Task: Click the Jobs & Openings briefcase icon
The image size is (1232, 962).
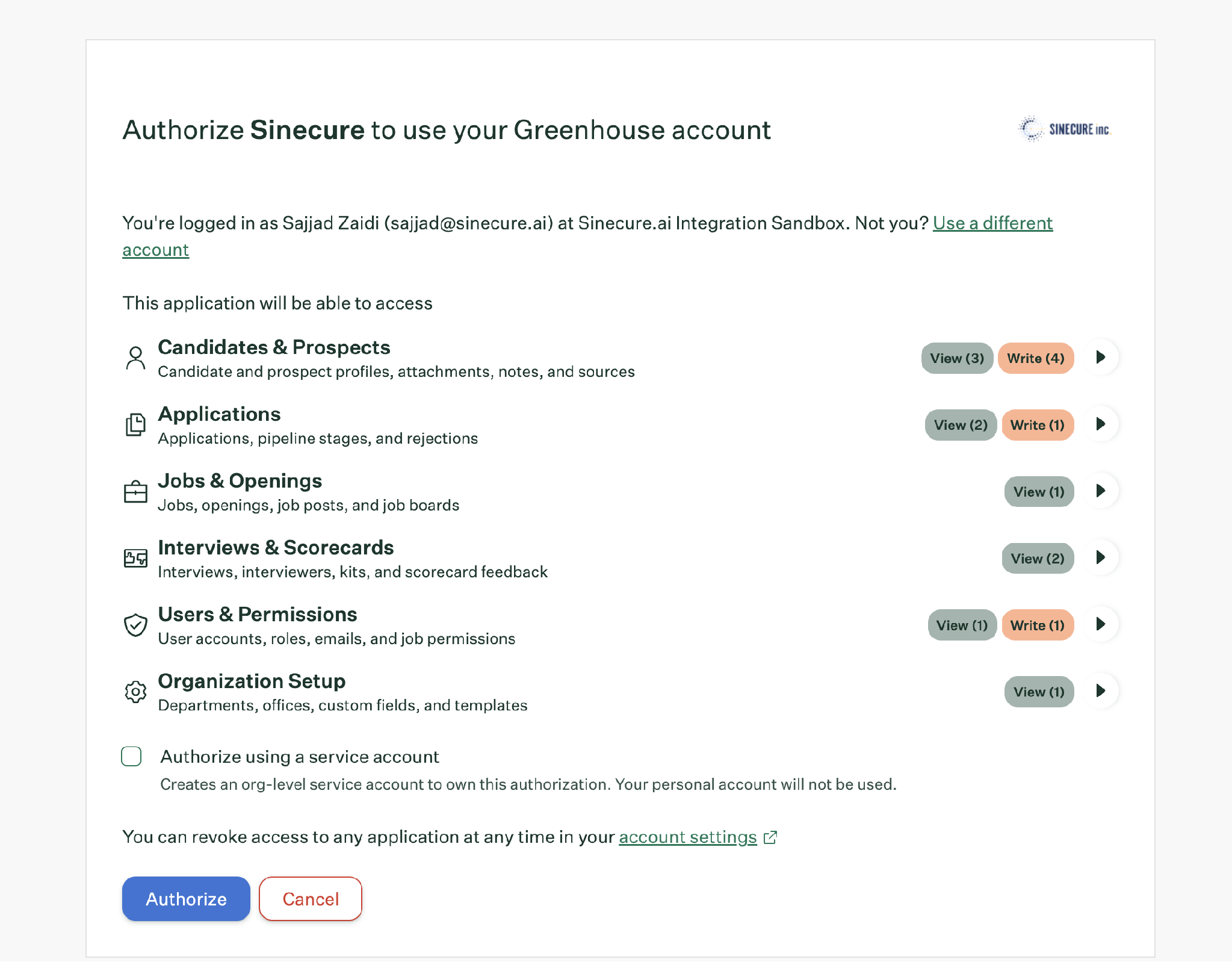Action: [135, 491]
